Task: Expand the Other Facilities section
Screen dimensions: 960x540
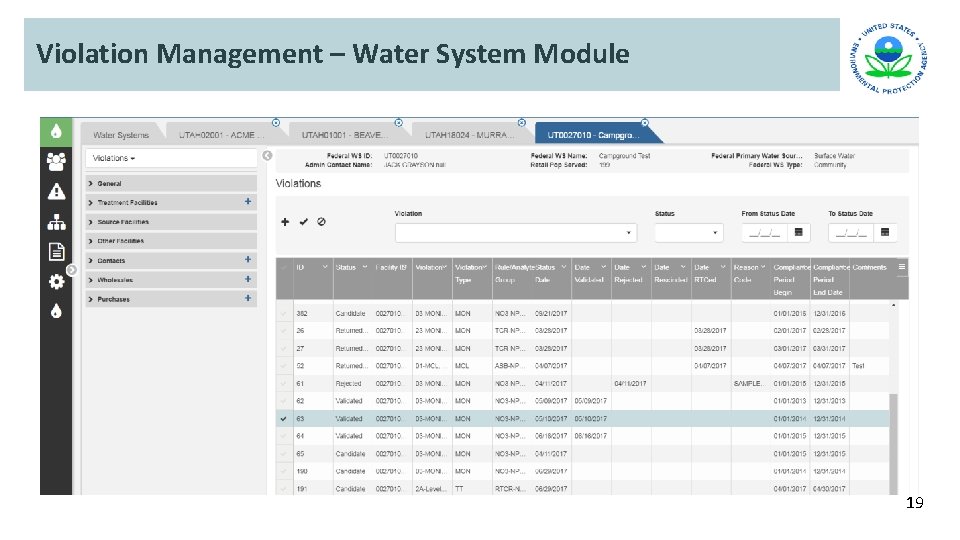Action: [171, 241]
